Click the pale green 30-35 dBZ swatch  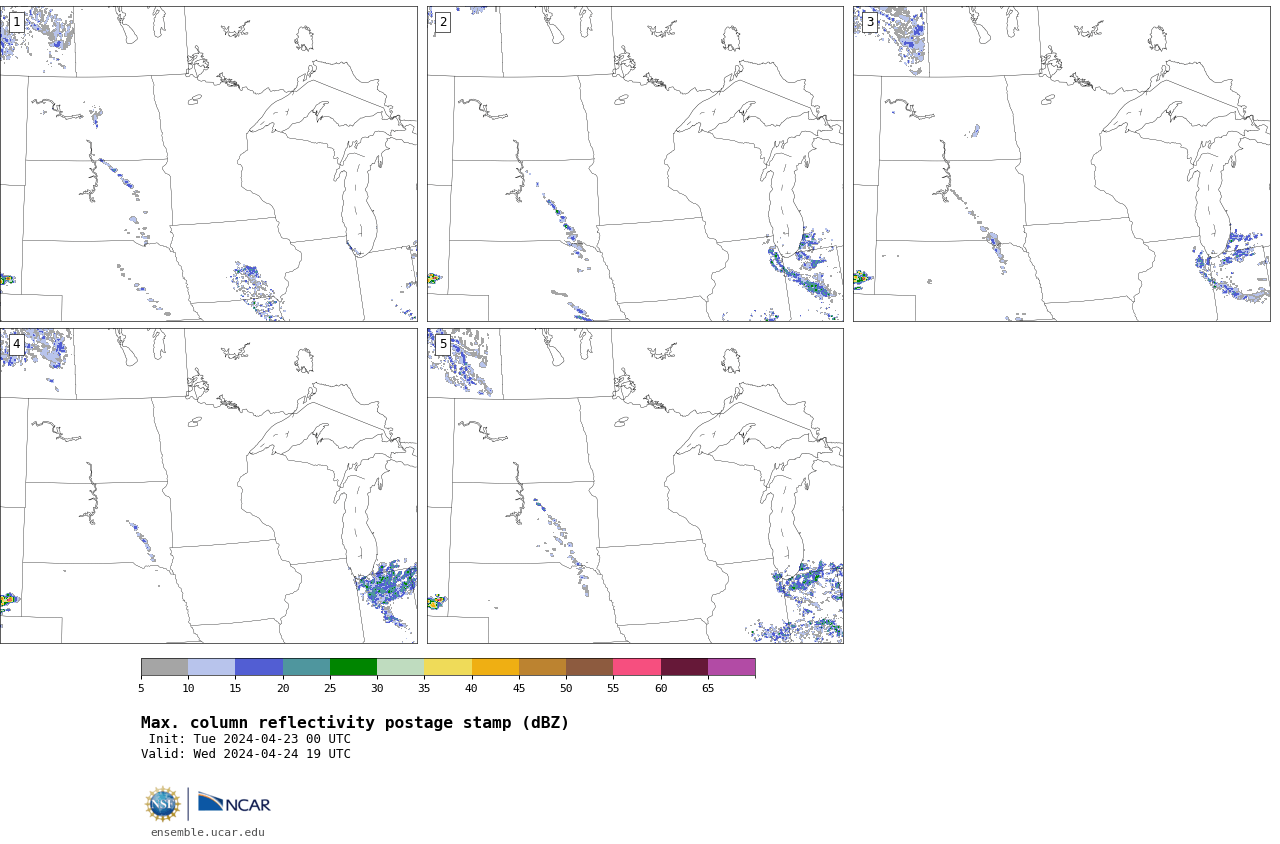pyautogui.click(x=400, y=667)
